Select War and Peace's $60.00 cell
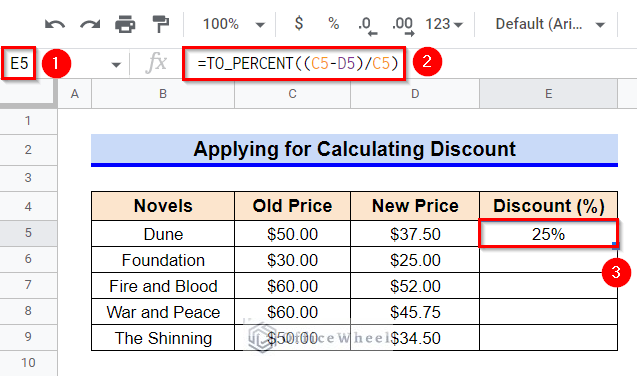Image resolution: width=637 pixels, height=376 pixels. [292, 312]
